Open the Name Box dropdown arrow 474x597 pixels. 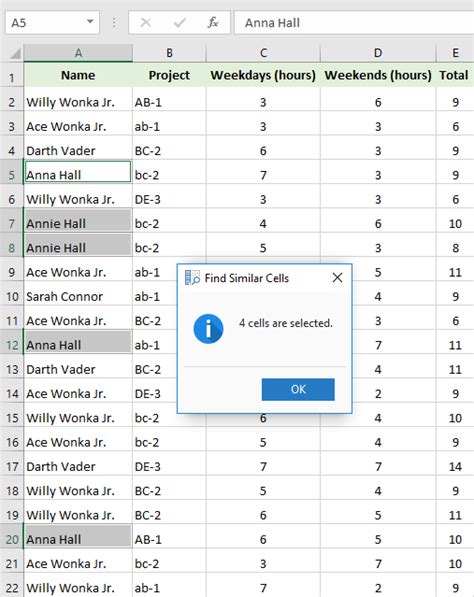[x=90, y=22]
